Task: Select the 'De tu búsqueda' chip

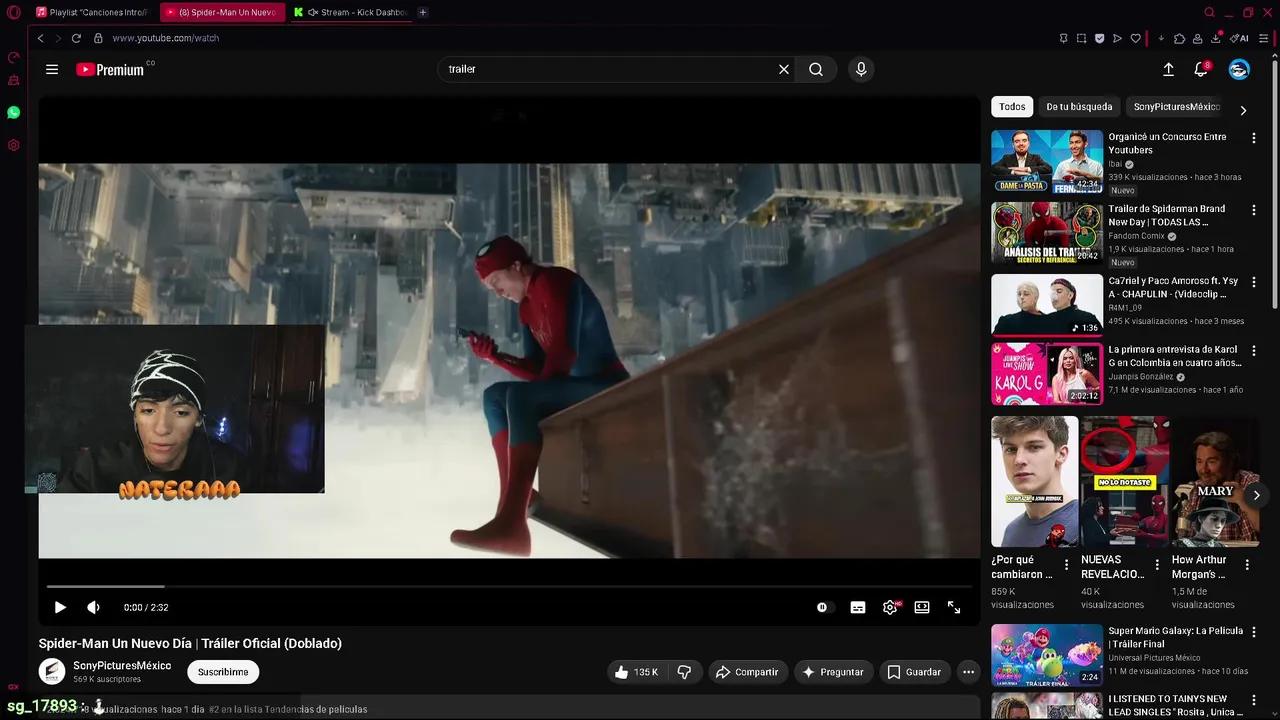Action: pyautogui.click(x=1079, y=107)
